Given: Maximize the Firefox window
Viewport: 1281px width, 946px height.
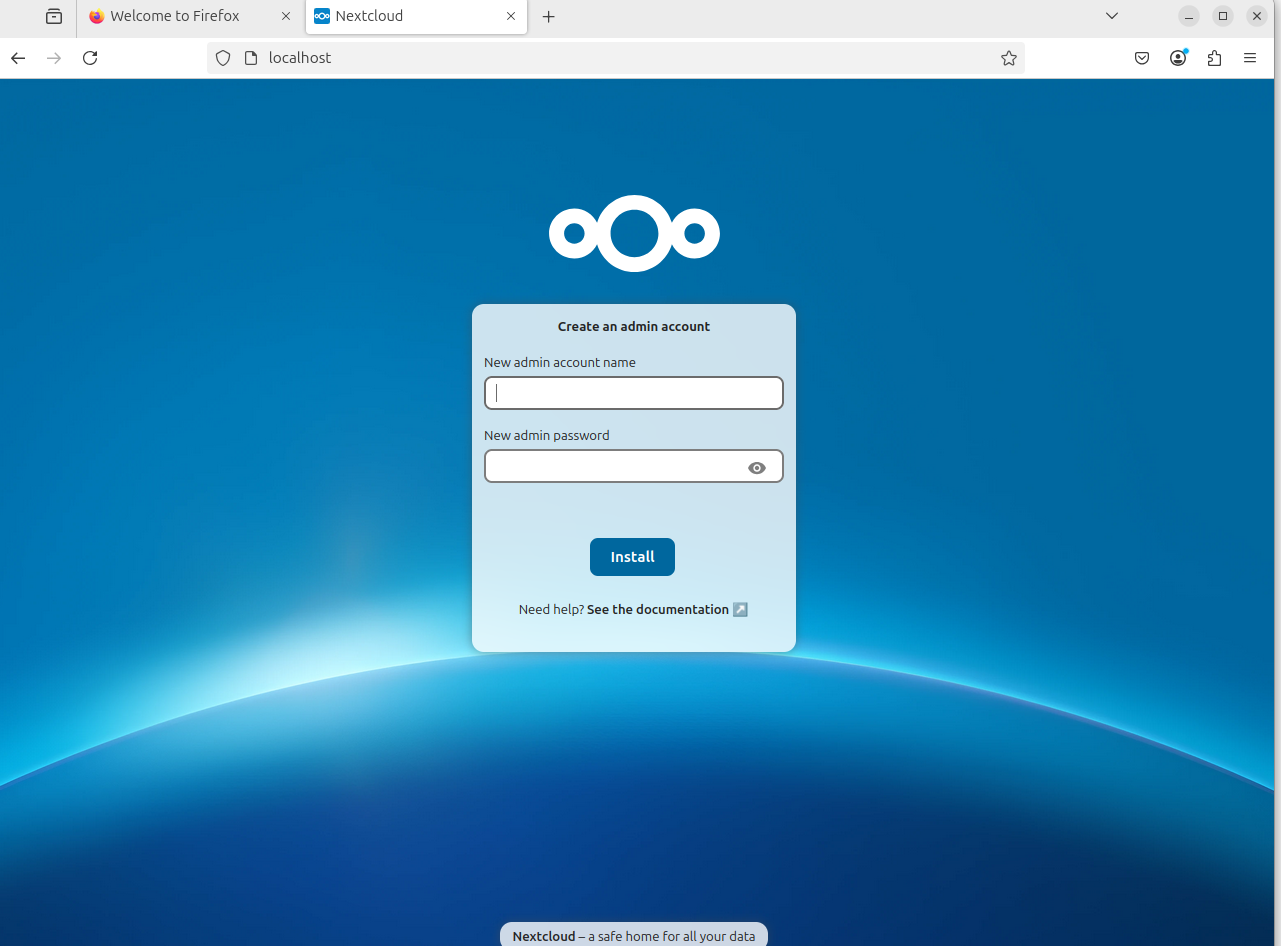Looking at the screenshot, I should click(1222, 16).
